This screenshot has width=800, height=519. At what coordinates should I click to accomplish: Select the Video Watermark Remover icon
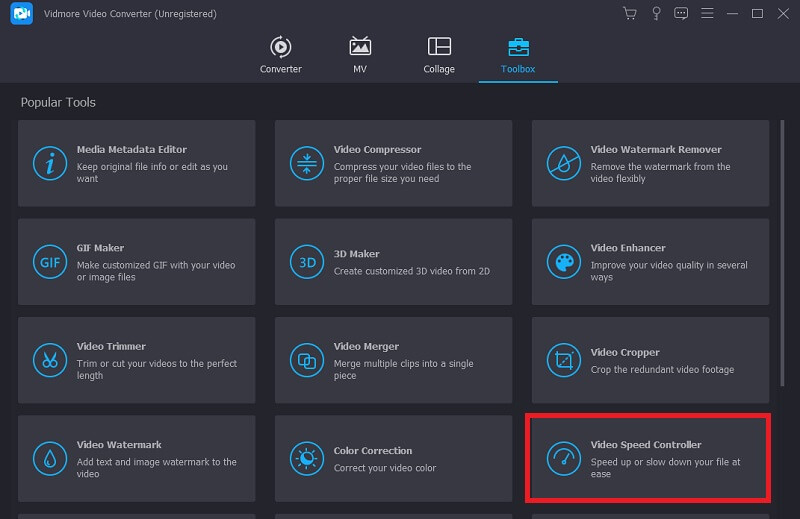563,163
